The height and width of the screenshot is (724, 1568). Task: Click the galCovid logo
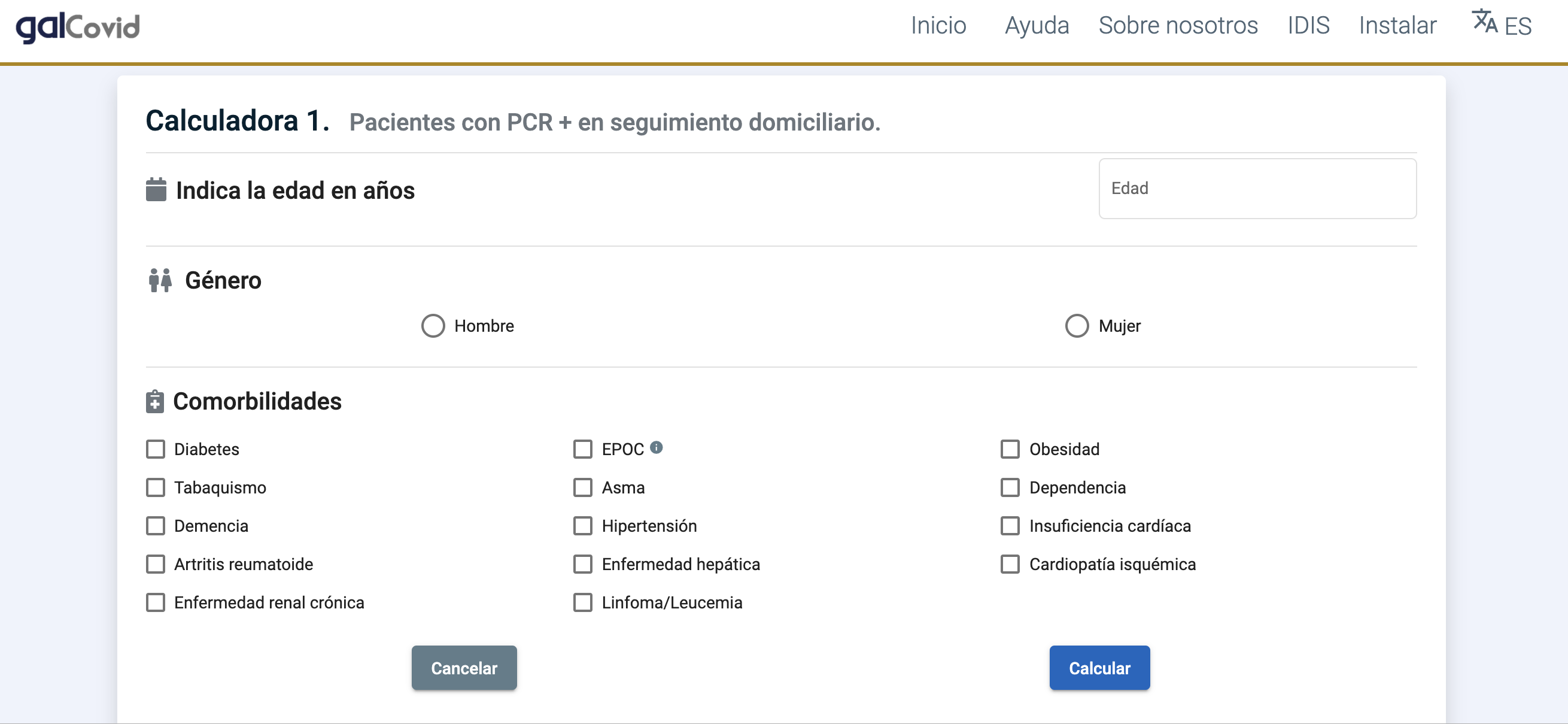tap(78, 28)
